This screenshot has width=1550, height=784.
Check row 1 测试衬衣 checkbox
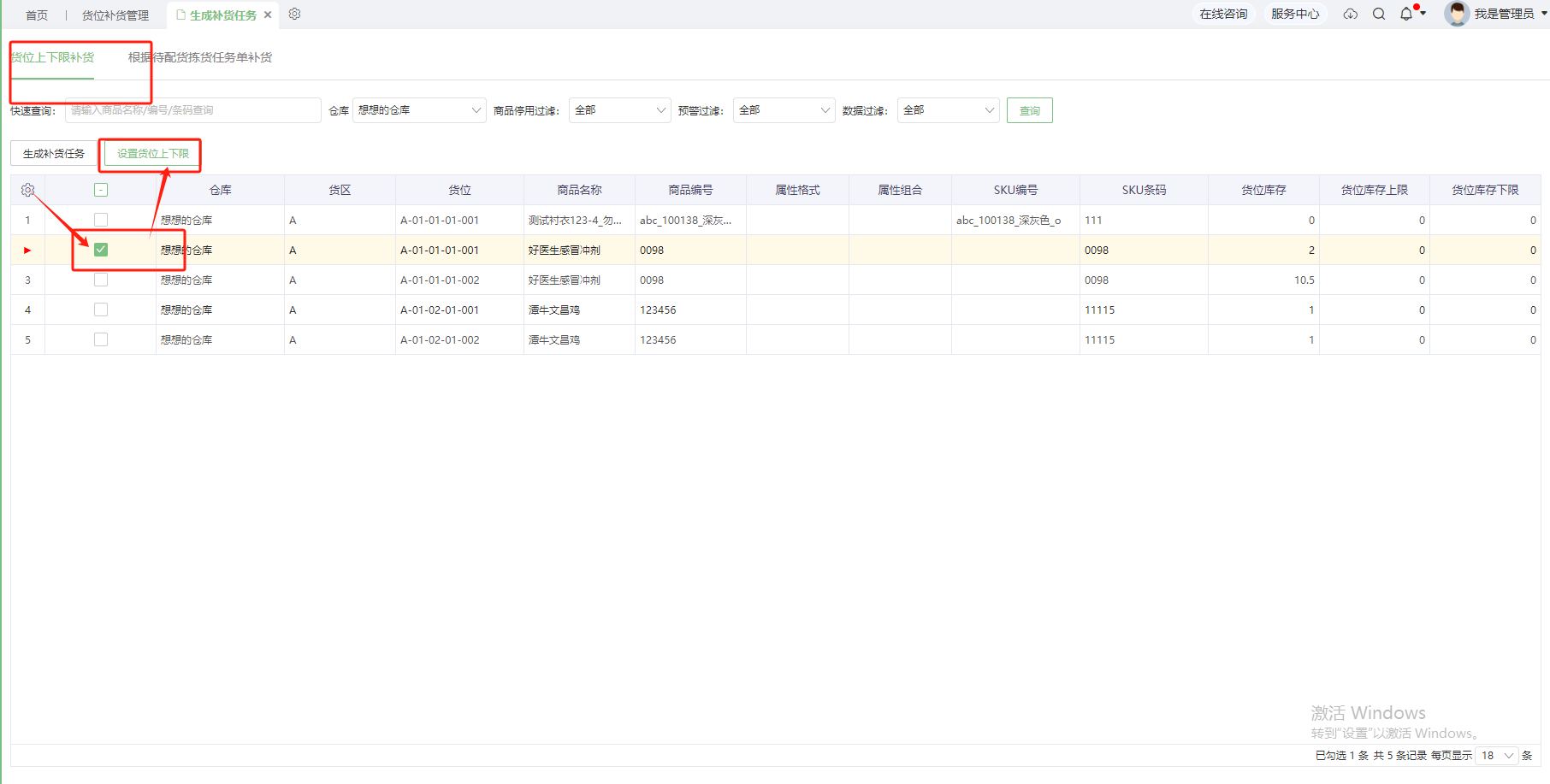(x=101, y=220)
